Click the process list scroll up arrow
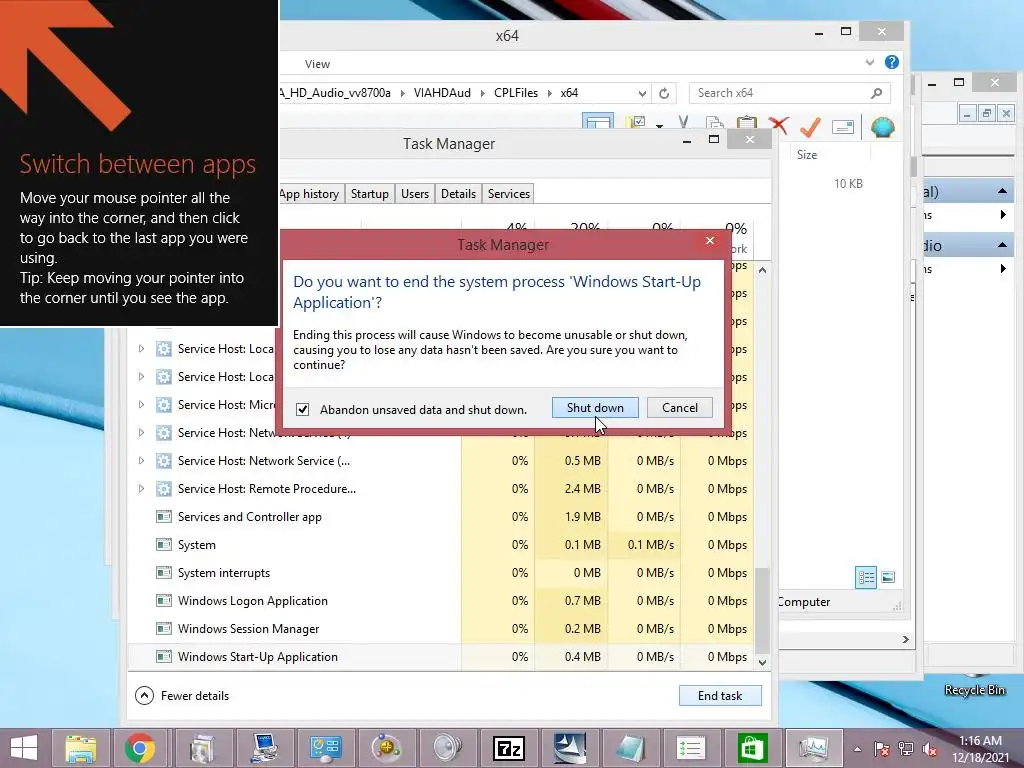Image resolution: width=1024 pixels, height=768 pixels. point(761,270)
